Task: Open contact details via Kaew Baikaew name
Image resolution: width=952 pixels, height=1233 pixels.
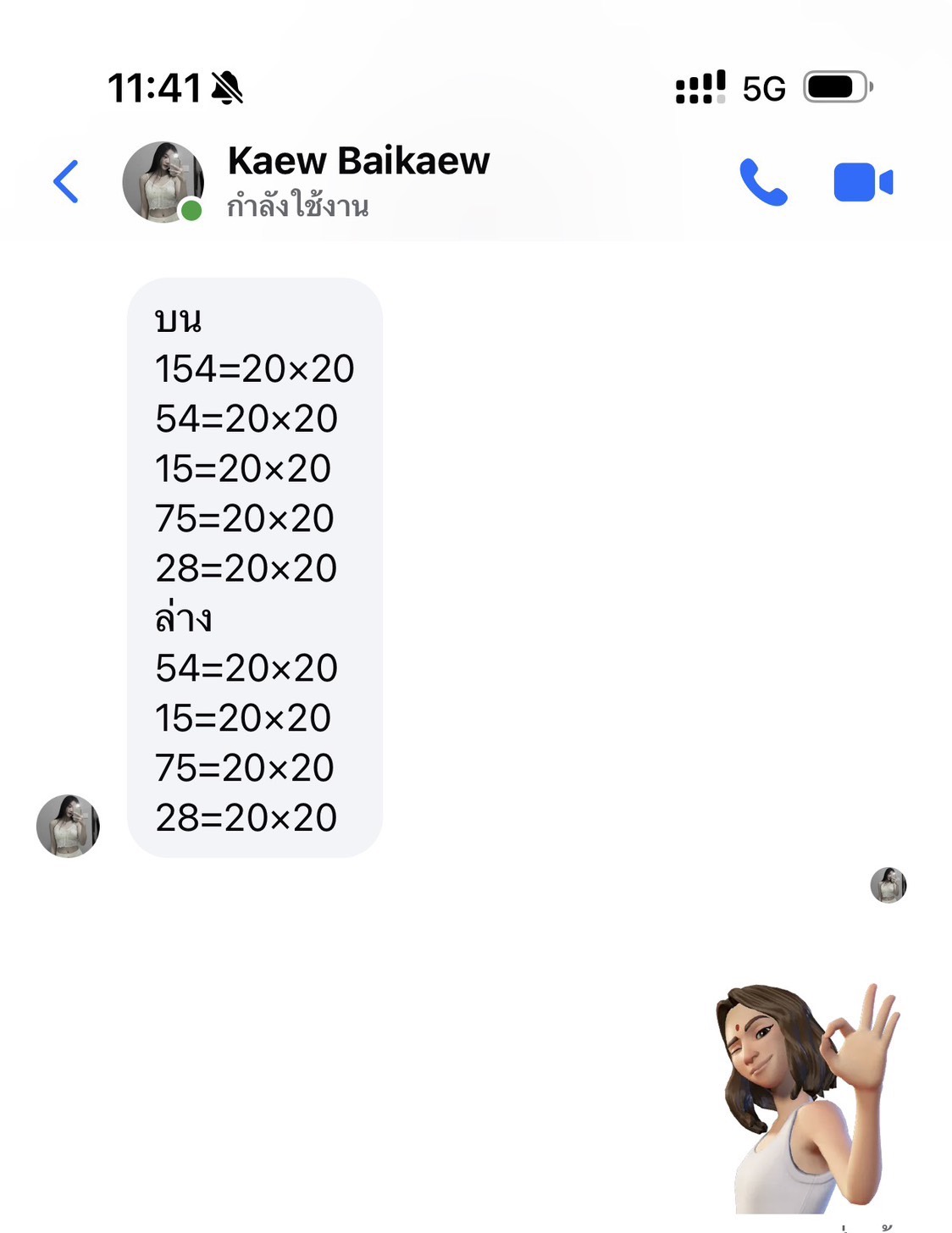Action: click(x=358, y=160)
